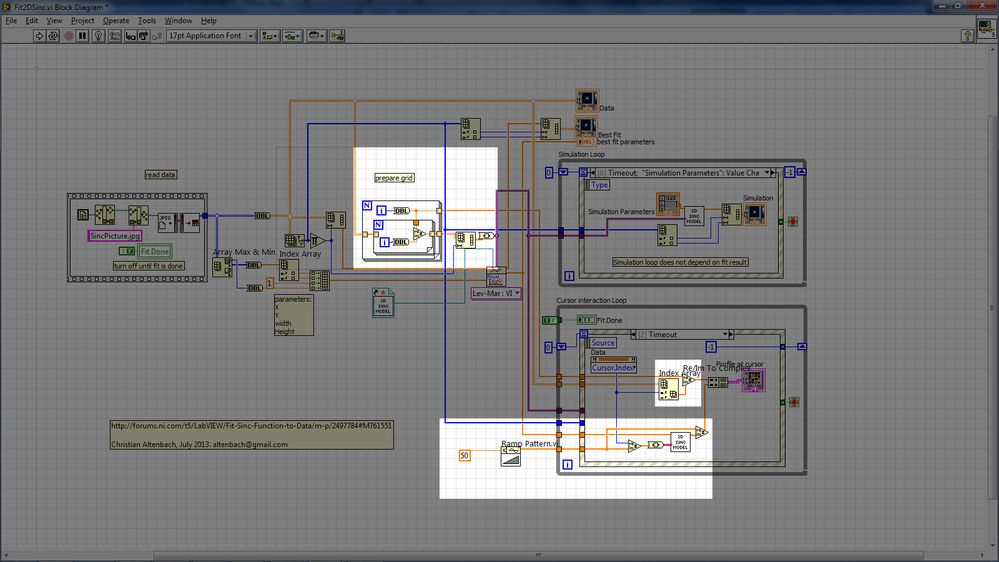The width and height of the screenshot is (999, 562).
Task: Click the Ramp Pattern.vi icon
Action: (511, 457)
